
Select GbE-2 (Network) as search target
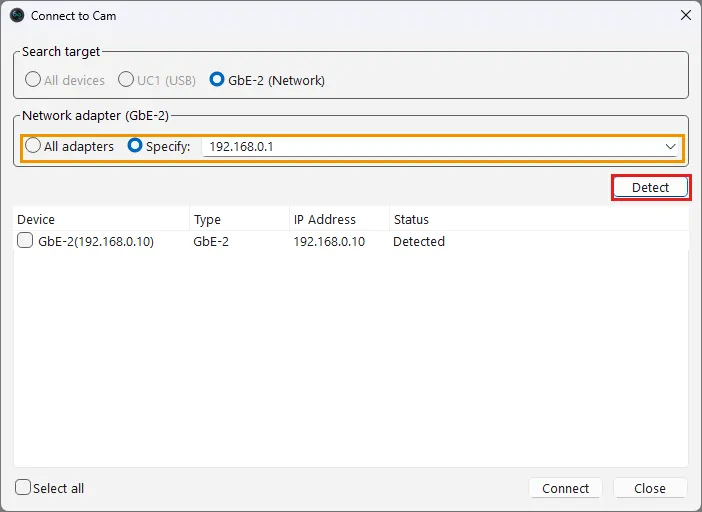[x=267, y=80]
